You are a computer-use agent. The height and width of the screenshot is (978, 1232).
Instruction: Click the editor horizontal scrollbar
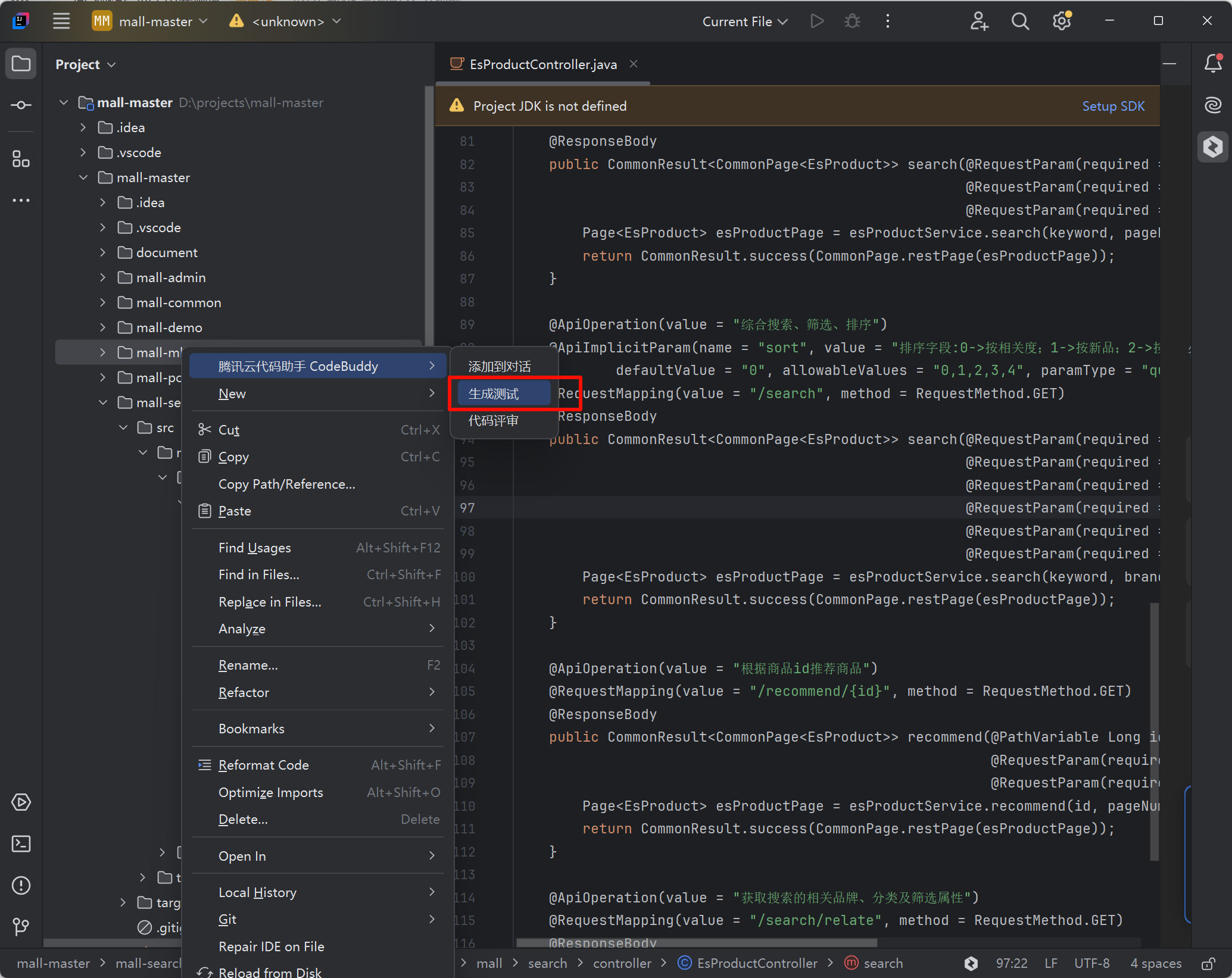(x=697, y=942)
